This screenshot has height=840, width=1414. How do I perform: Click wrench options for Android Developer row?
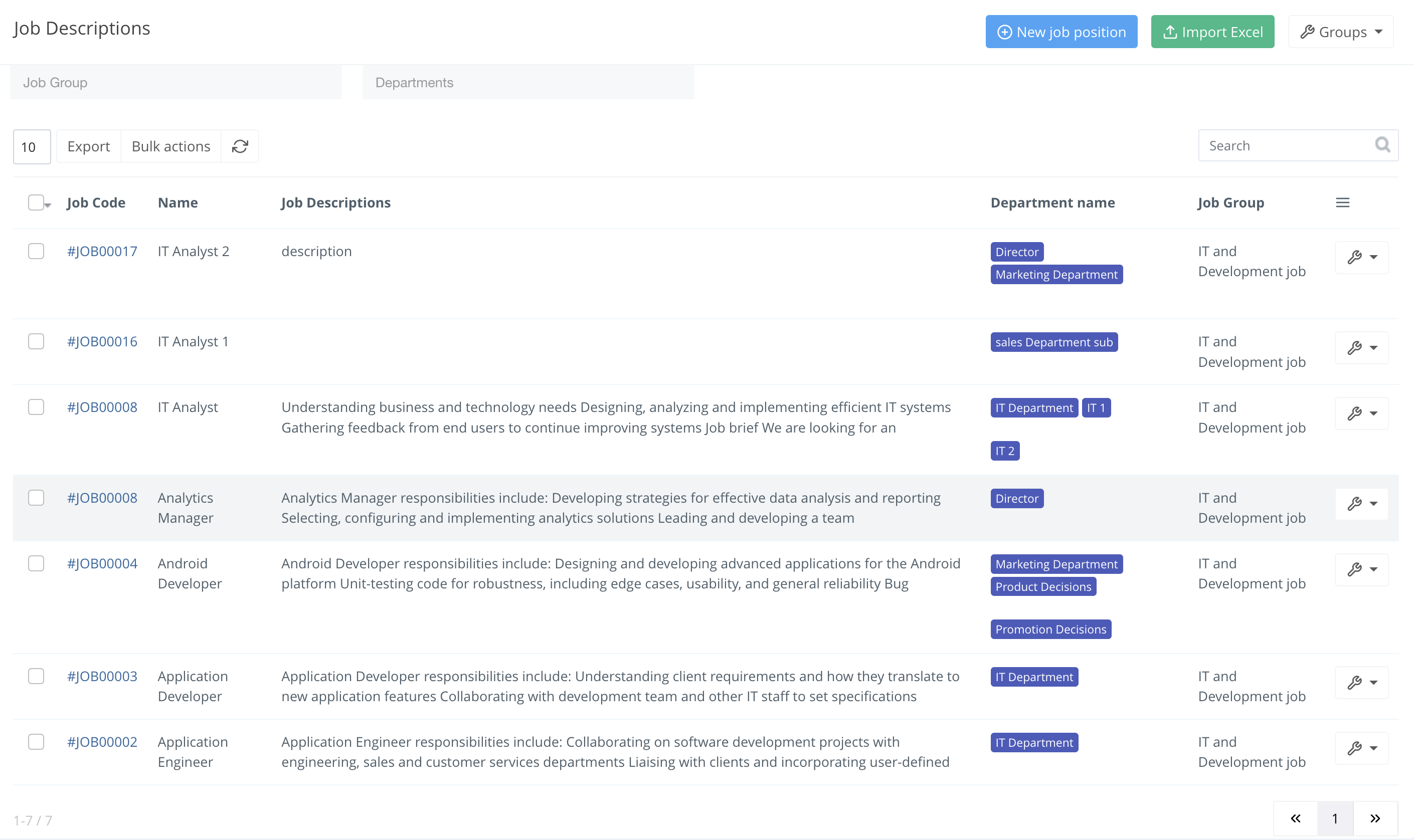(1361, 569)
